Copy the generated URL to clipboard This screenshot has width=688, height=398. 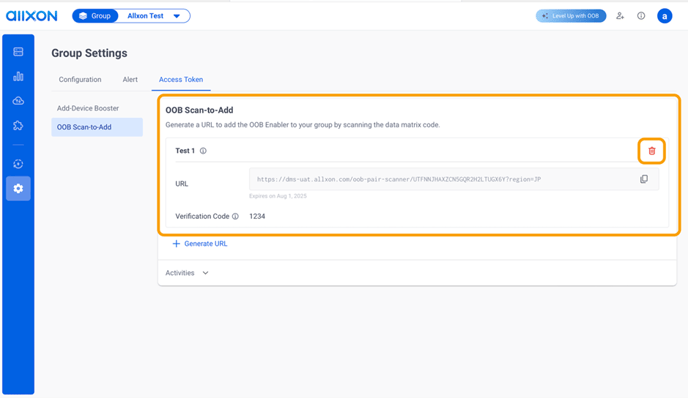[644, 179]
